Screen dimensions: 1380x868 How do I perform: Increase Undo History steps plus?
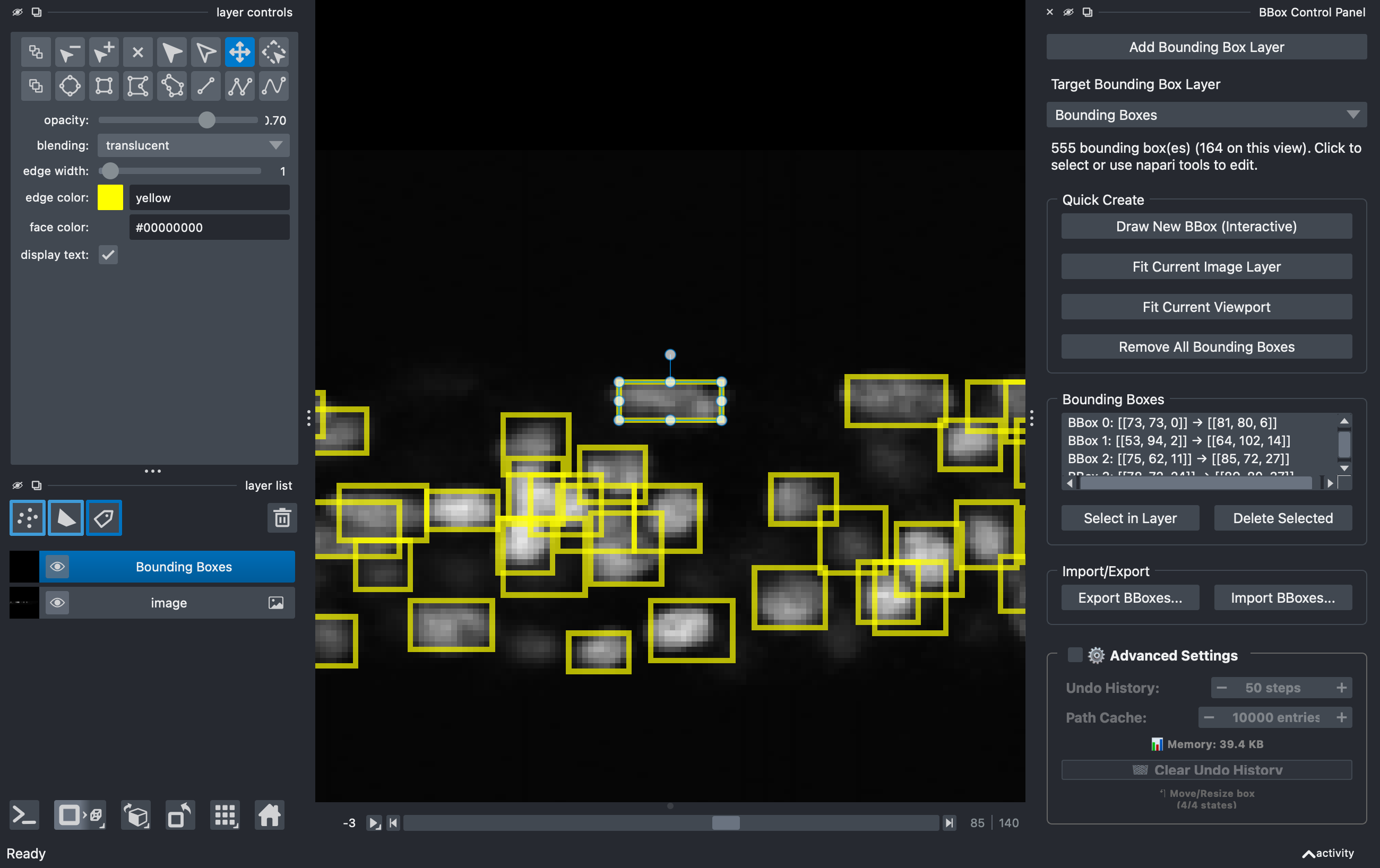pos(1342,688)
